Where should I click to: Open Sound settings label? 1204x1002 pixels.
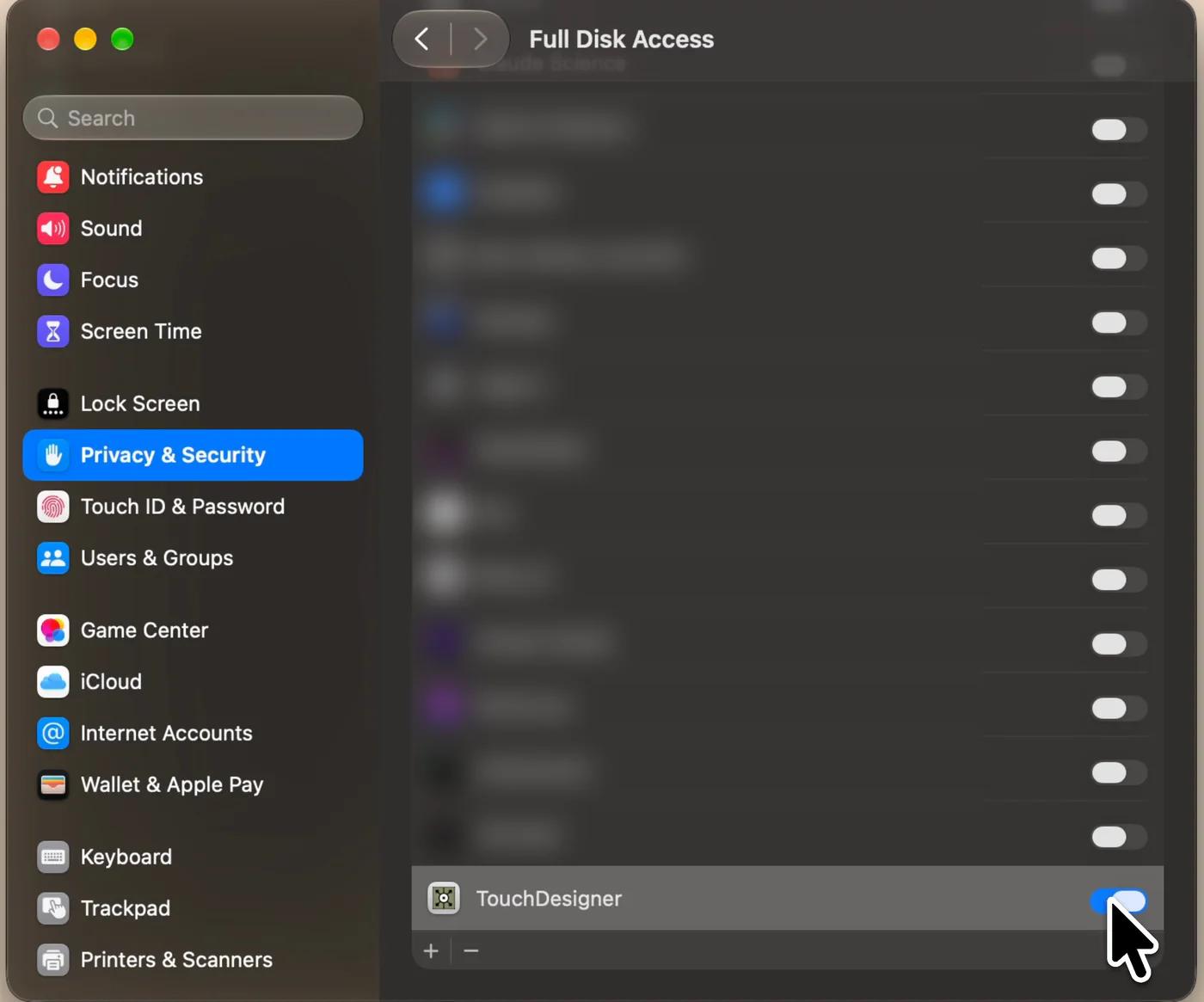click(111, 229)
